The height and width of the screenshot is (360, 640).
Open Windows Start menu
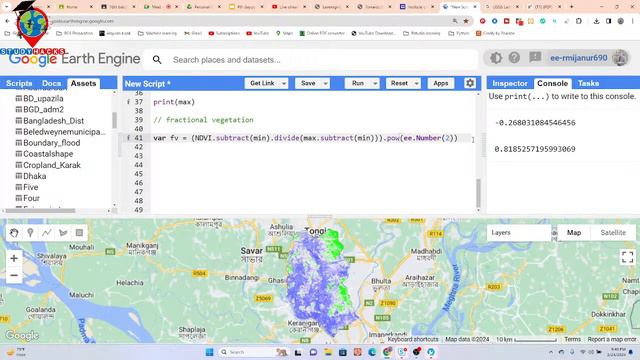(x=209, y=352)
